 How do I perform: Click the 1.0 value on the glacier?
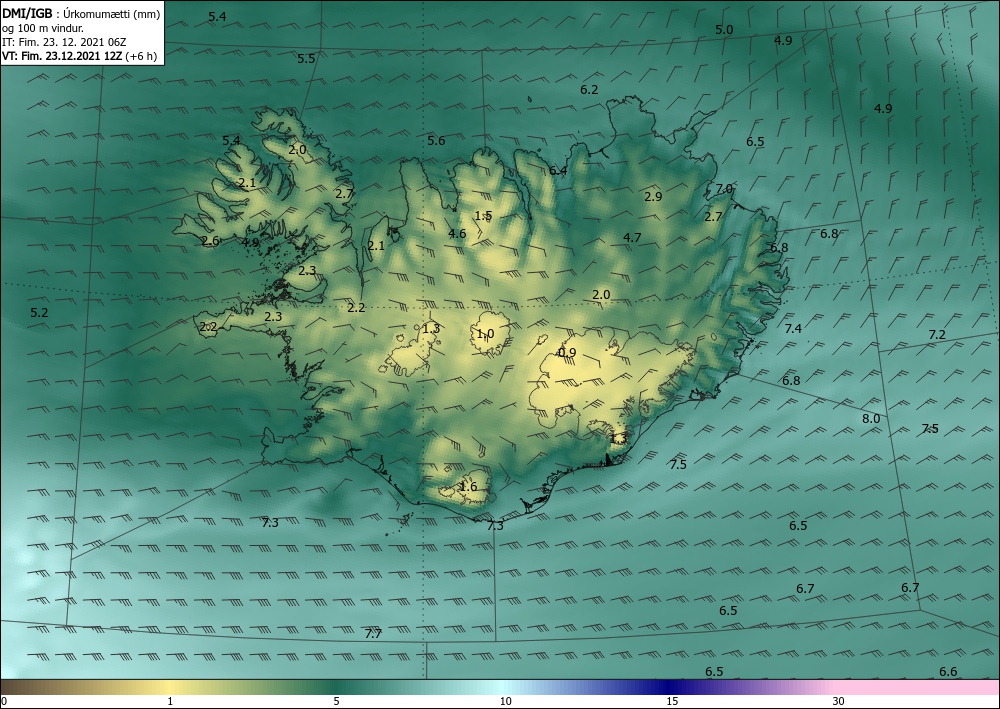point(485,334)
